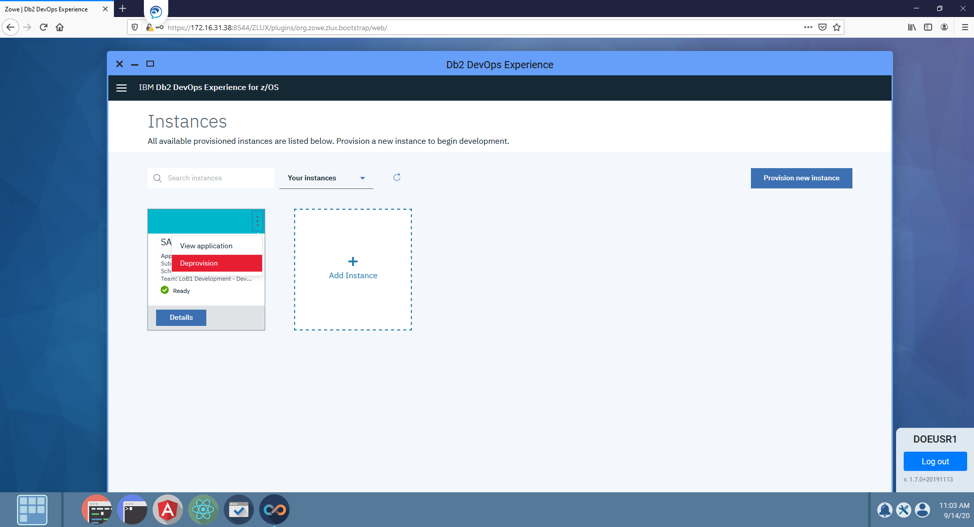This screenshot has height=527, width=974.
Task: Choose Deprovision from the context menu
Action: click(x=217, y=264)
